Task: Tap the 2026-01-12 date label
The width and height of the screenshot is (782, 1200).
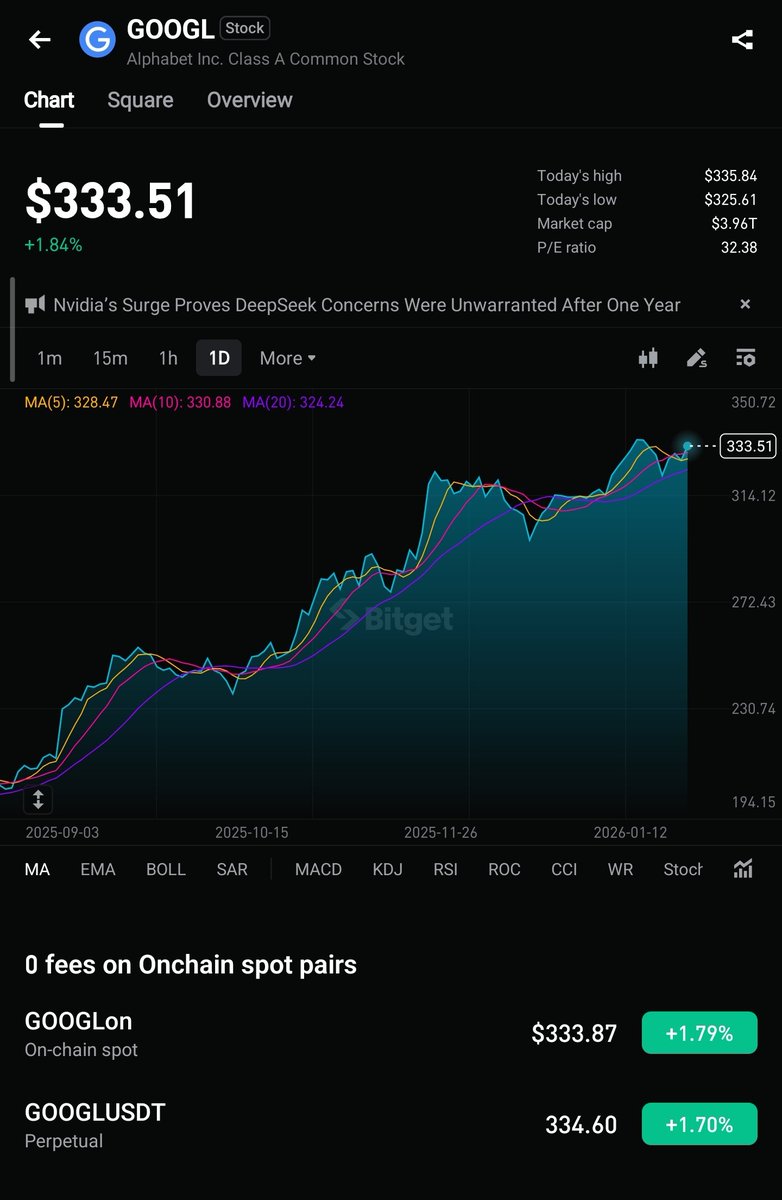Action: [630, 832]
